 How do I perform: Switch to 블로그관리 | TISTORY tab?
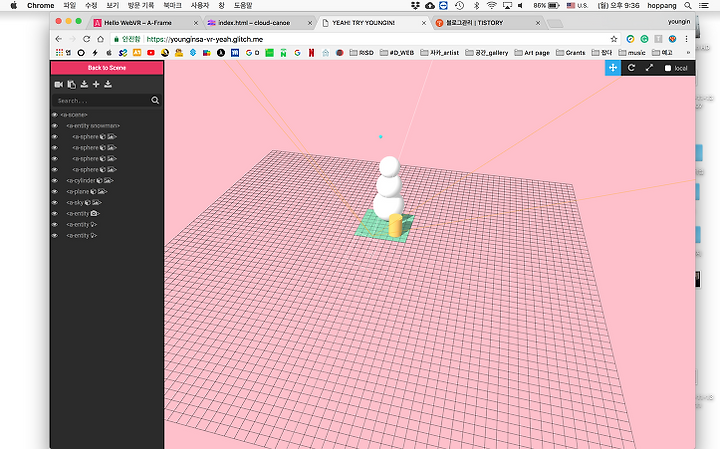tap(488, 22)
